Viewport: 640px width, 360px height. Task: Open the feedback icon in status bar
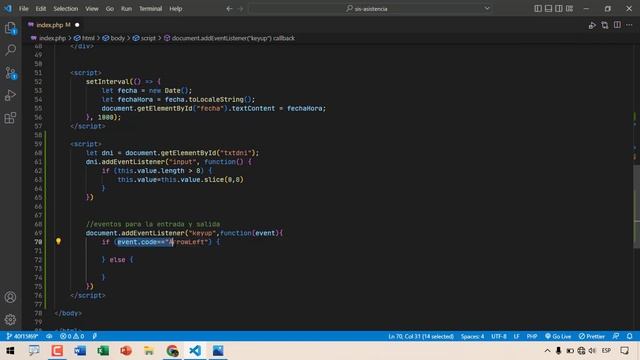coord(616,336)
